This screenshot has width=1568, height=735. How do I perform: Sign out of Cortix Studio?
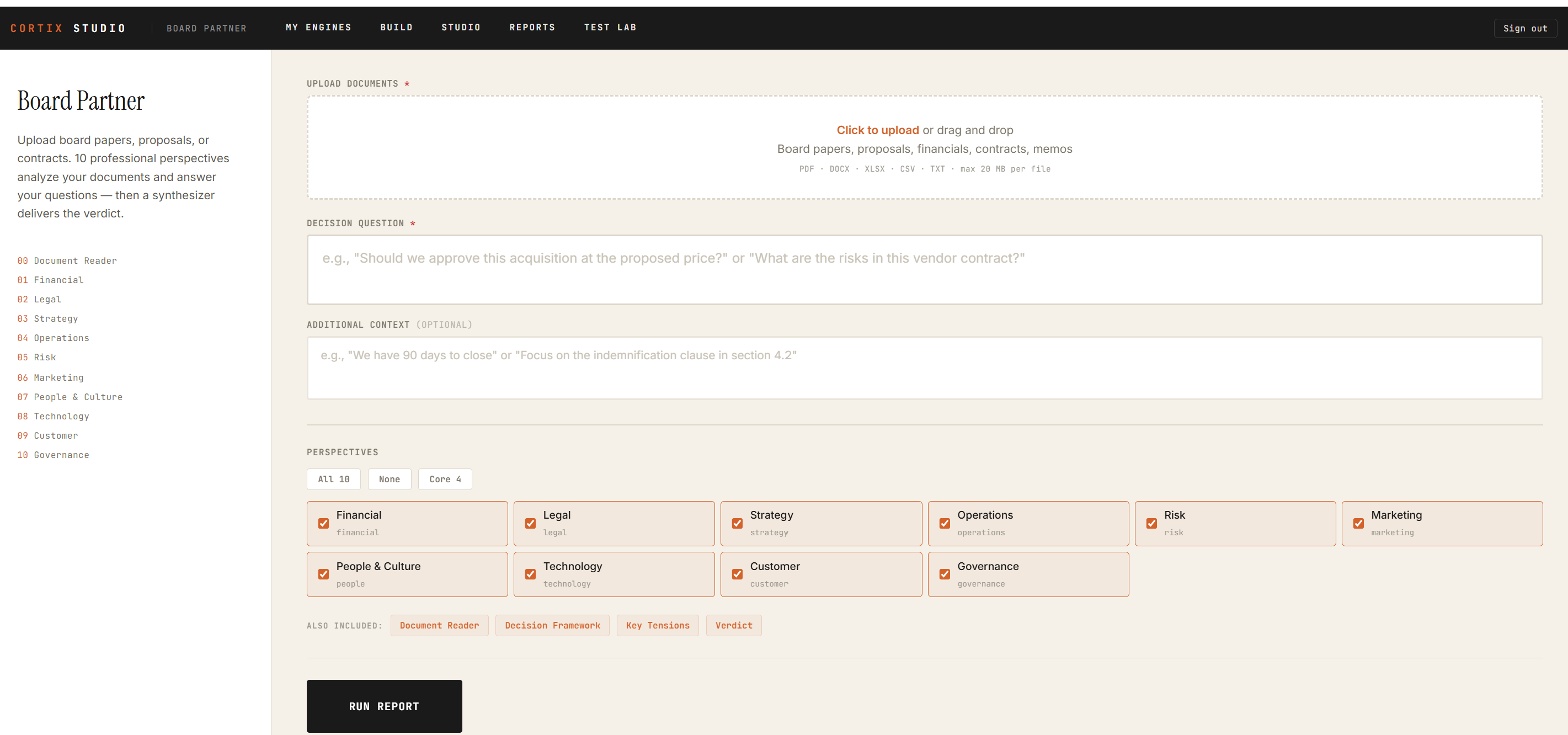click(x=1526, y=28)
